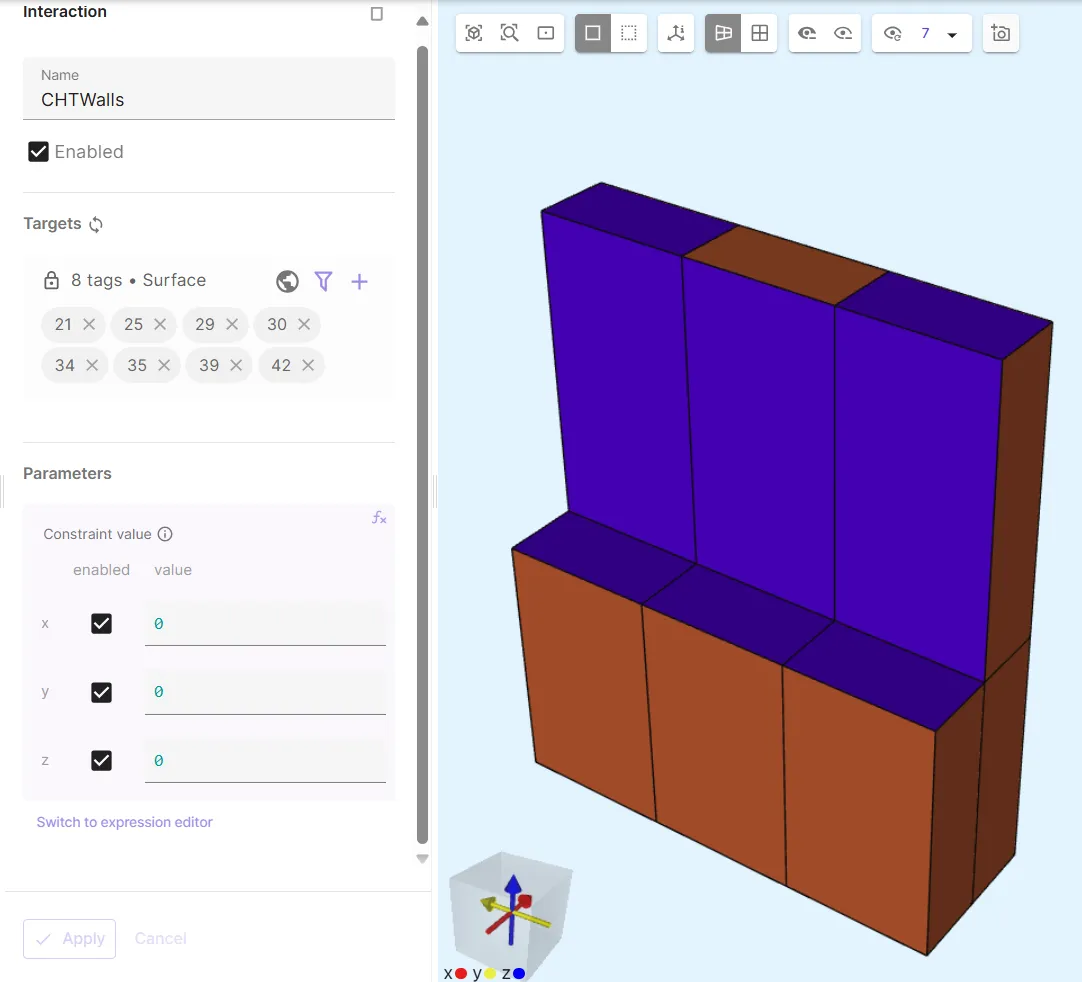Open the fx expression icon in Parameters
Viewport: 1082px width, 982px height.
379,518
